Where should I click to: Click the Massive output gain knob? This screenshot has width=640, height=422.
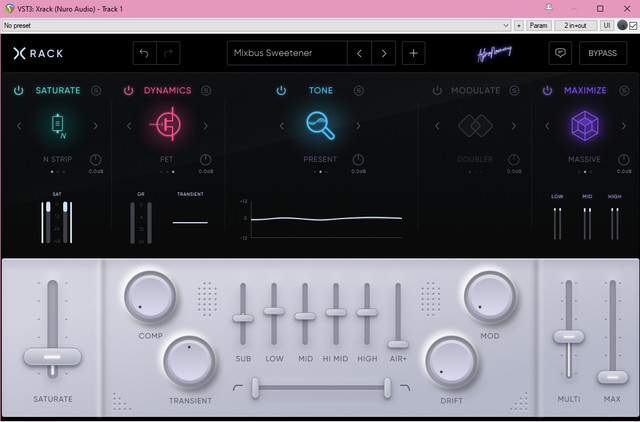623,160
